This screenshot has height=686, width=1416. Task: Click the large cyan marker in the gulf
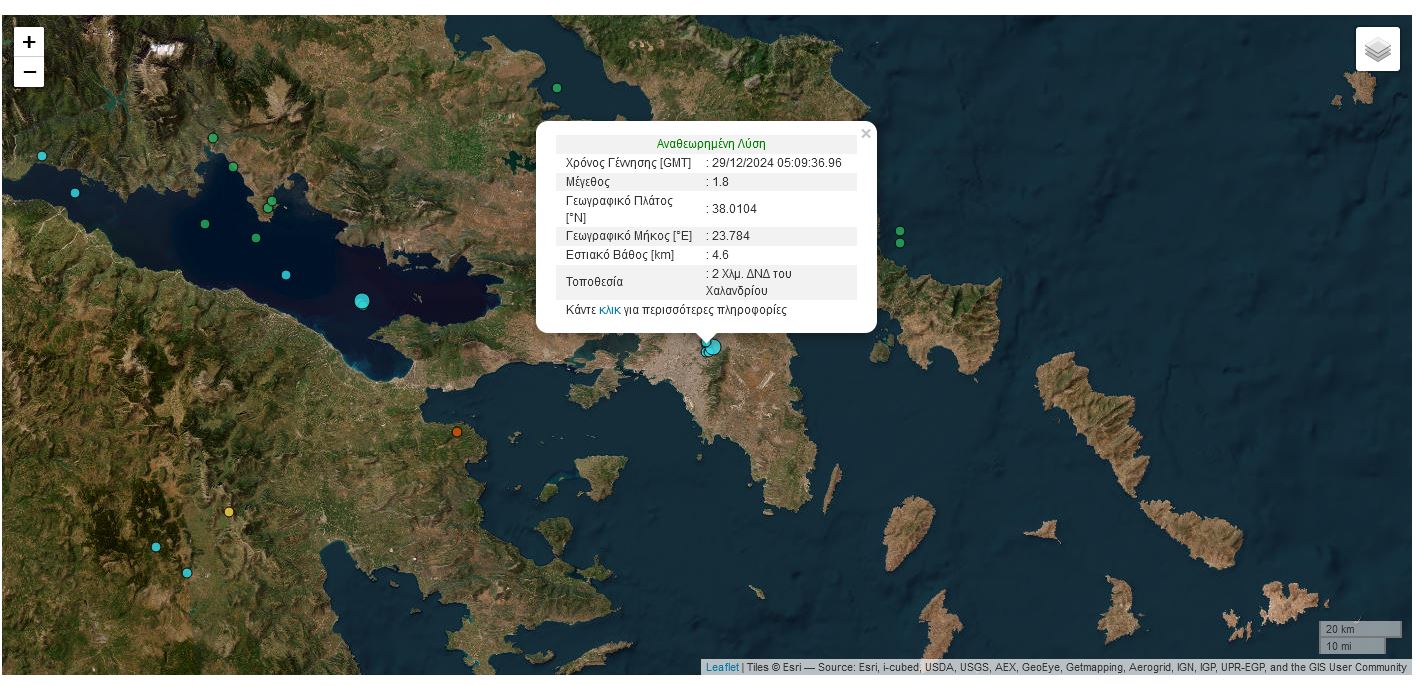tap(362, 301)
